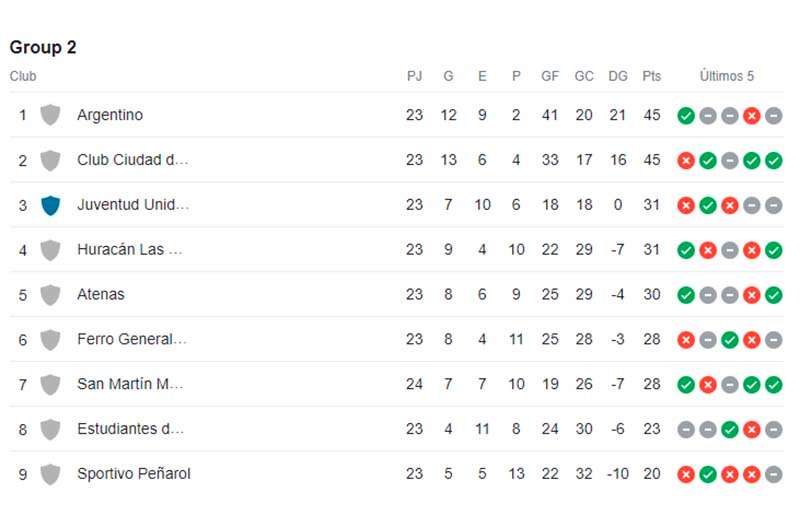Open the Atenas team link
Image resolution: width=800 pixels, height=530 pixels.
point(101,294)
